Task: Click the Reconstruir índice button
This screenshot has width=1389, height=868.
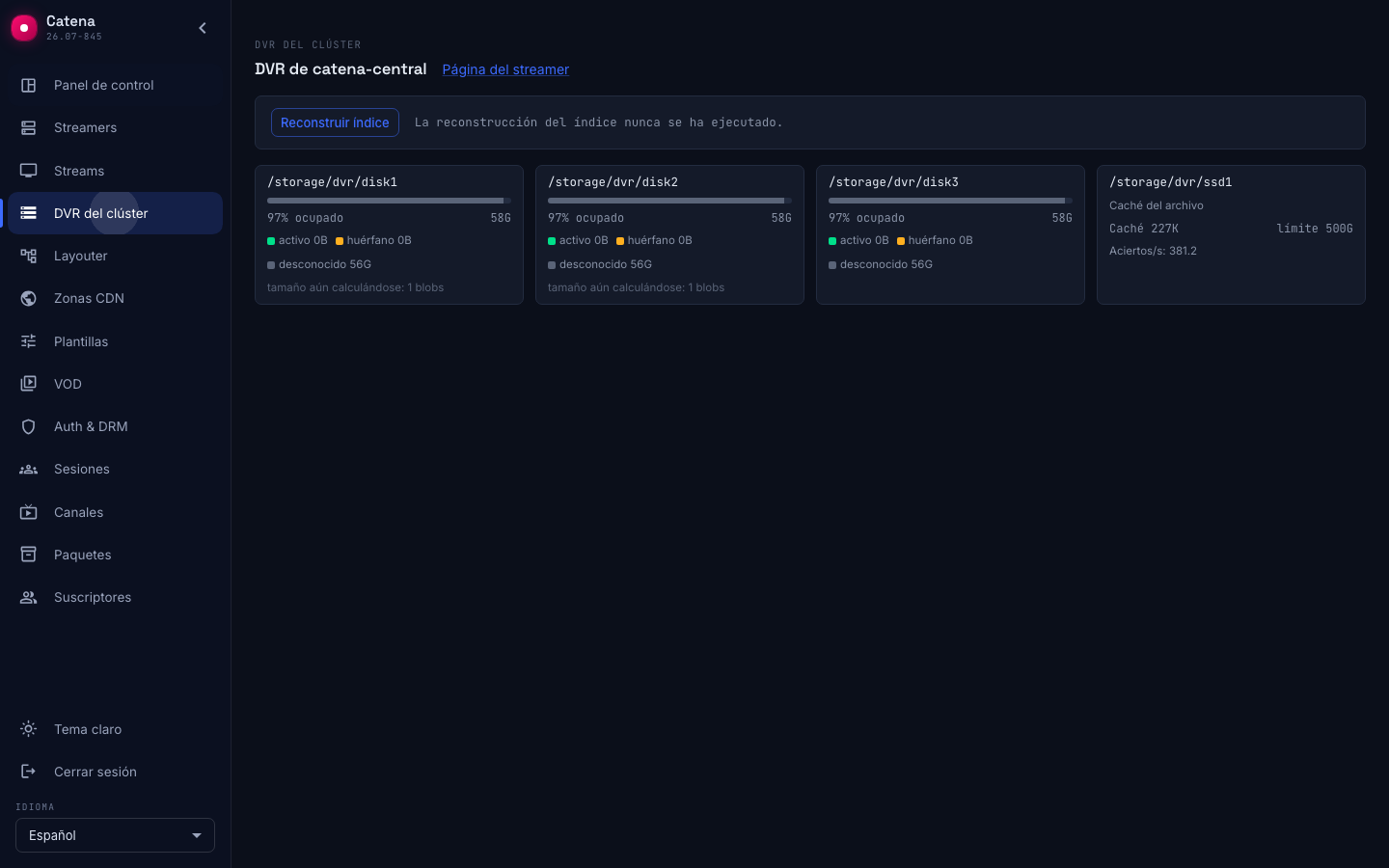Action: 335,122
